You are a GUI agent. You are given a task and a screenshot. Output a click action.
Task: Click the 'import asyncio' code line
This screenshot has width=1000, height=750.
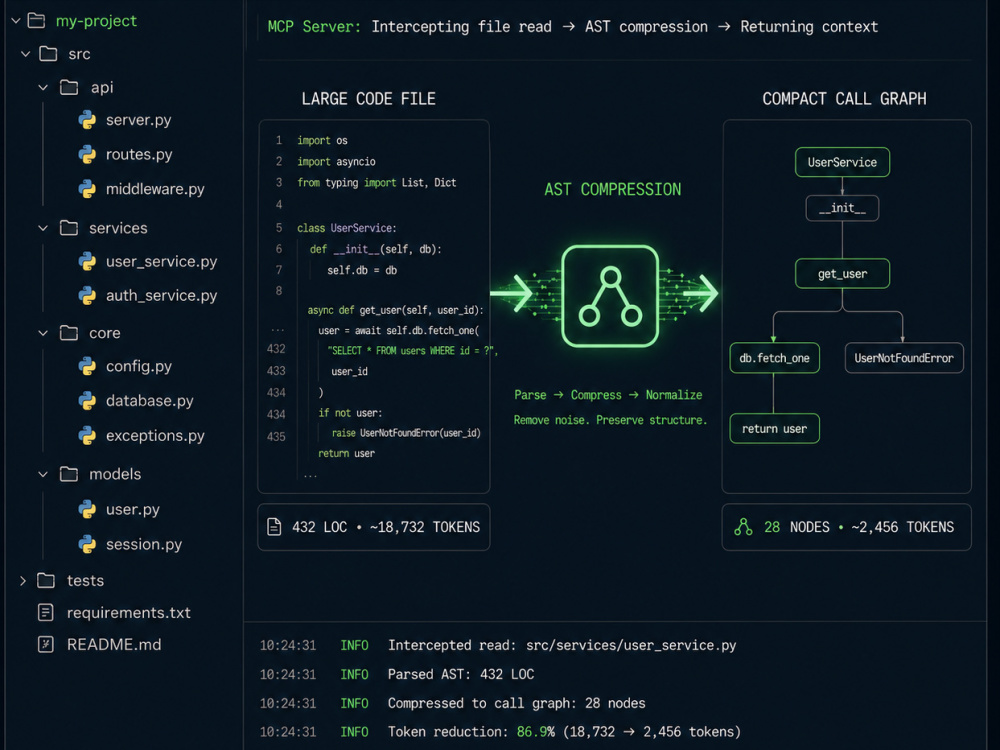[x=336, y=161]
